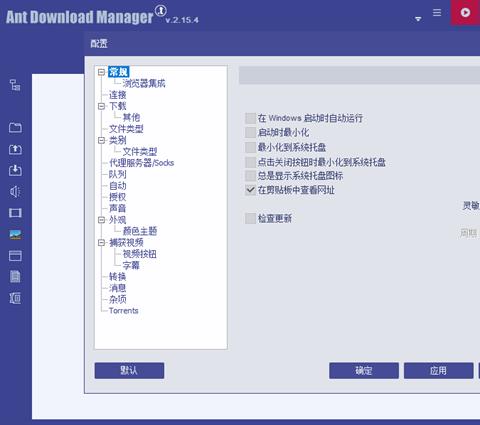The image size is (480, 425).
Task: Toggle the 启动时最小化 checkbox
Action: pos(250,132)
